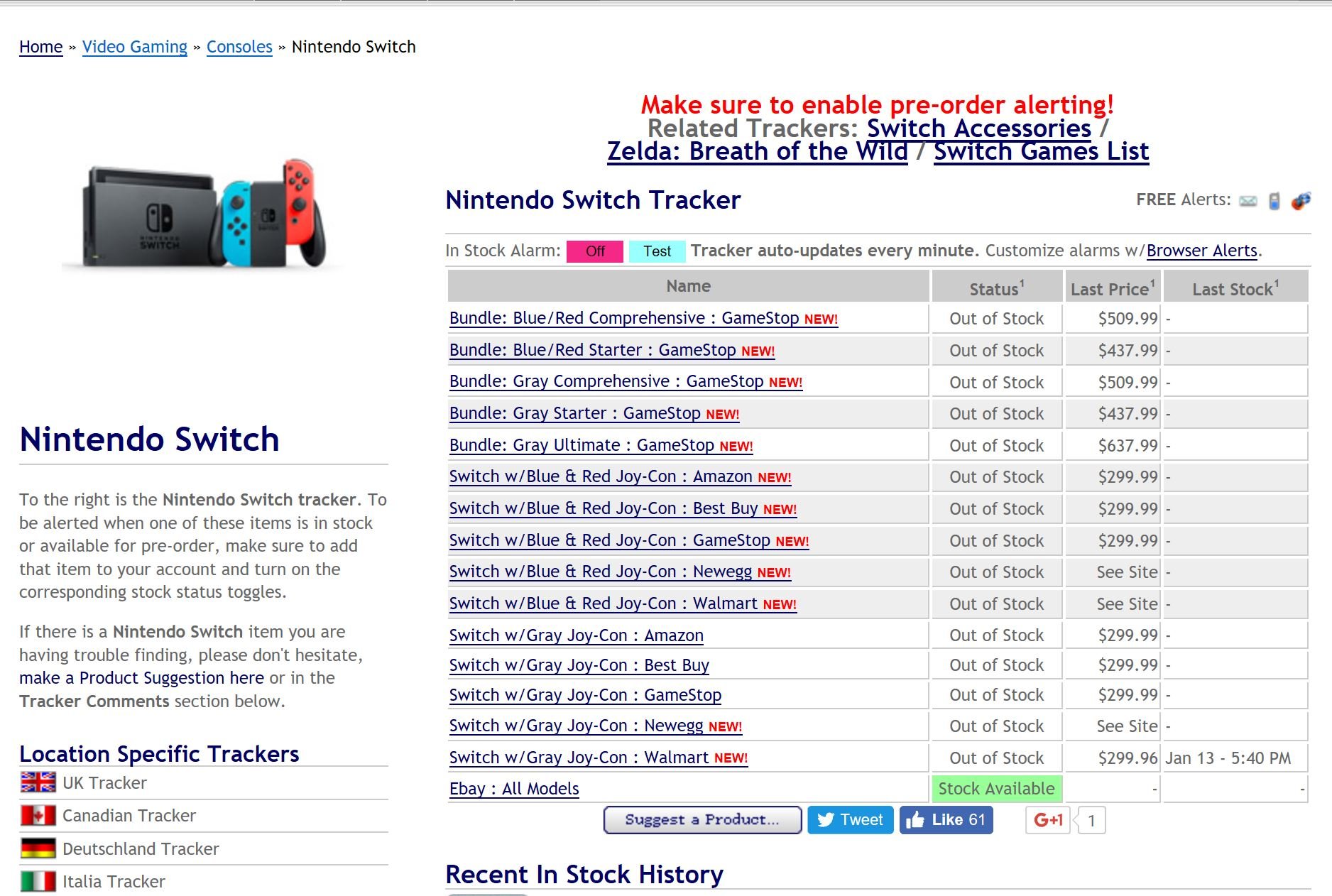Image resolution: width=1332 pixels, height=896 pixels.
Task: Click the Nintendo Switch console image
Action: [x=204, y=214]
